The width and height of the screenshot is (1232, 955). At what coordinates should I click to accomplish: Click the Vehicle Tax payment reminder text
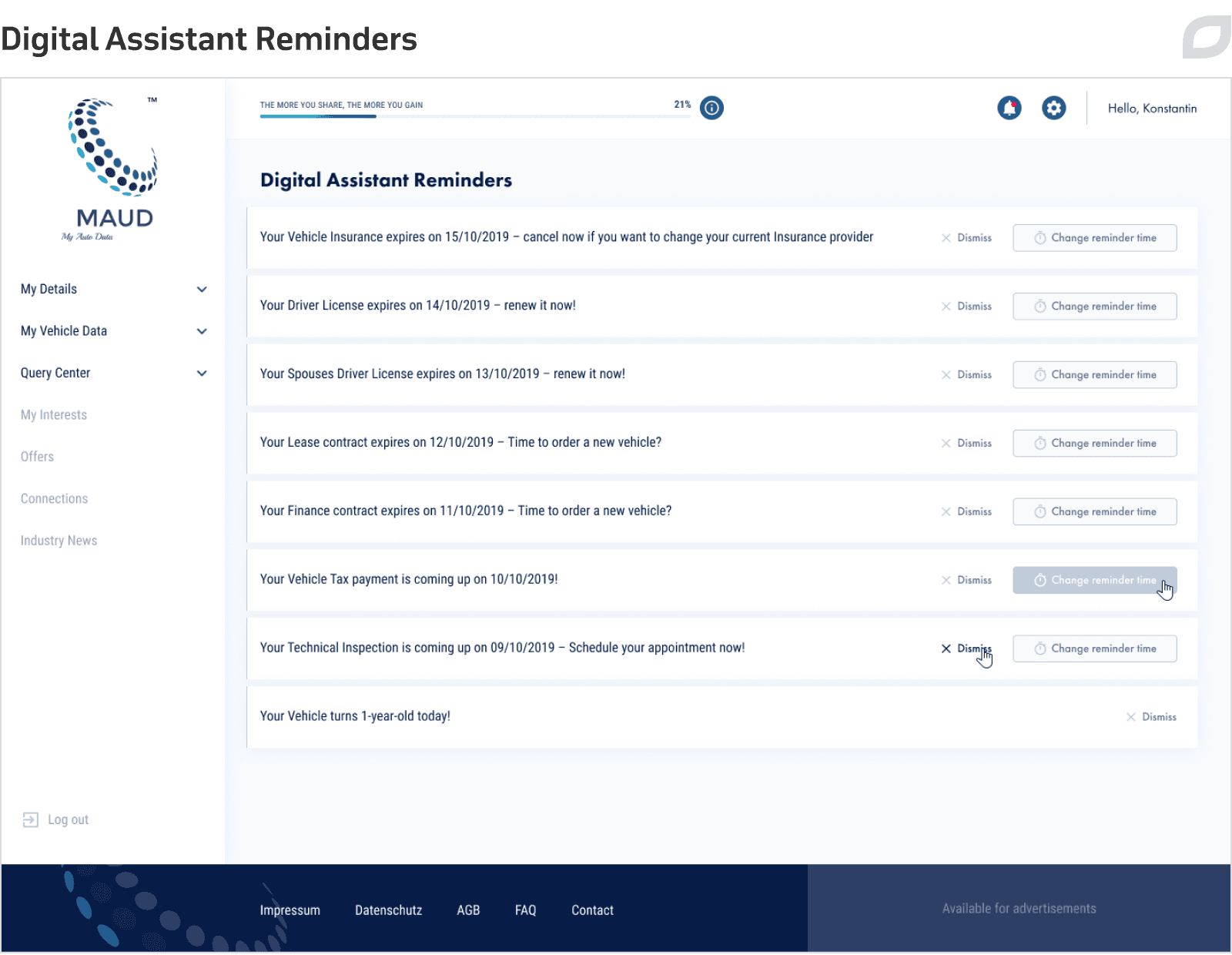(409, 580)
